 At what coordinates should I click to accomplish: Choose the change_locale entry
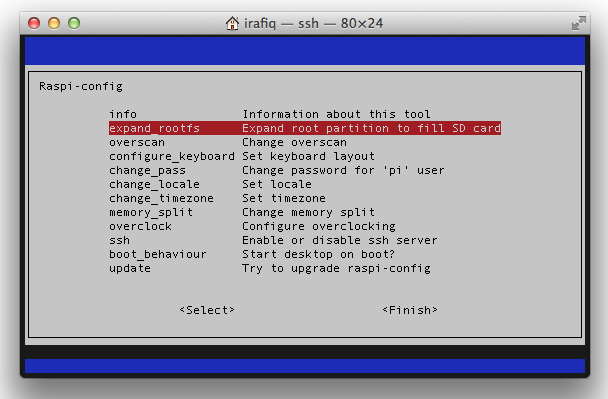pos(154,184)
